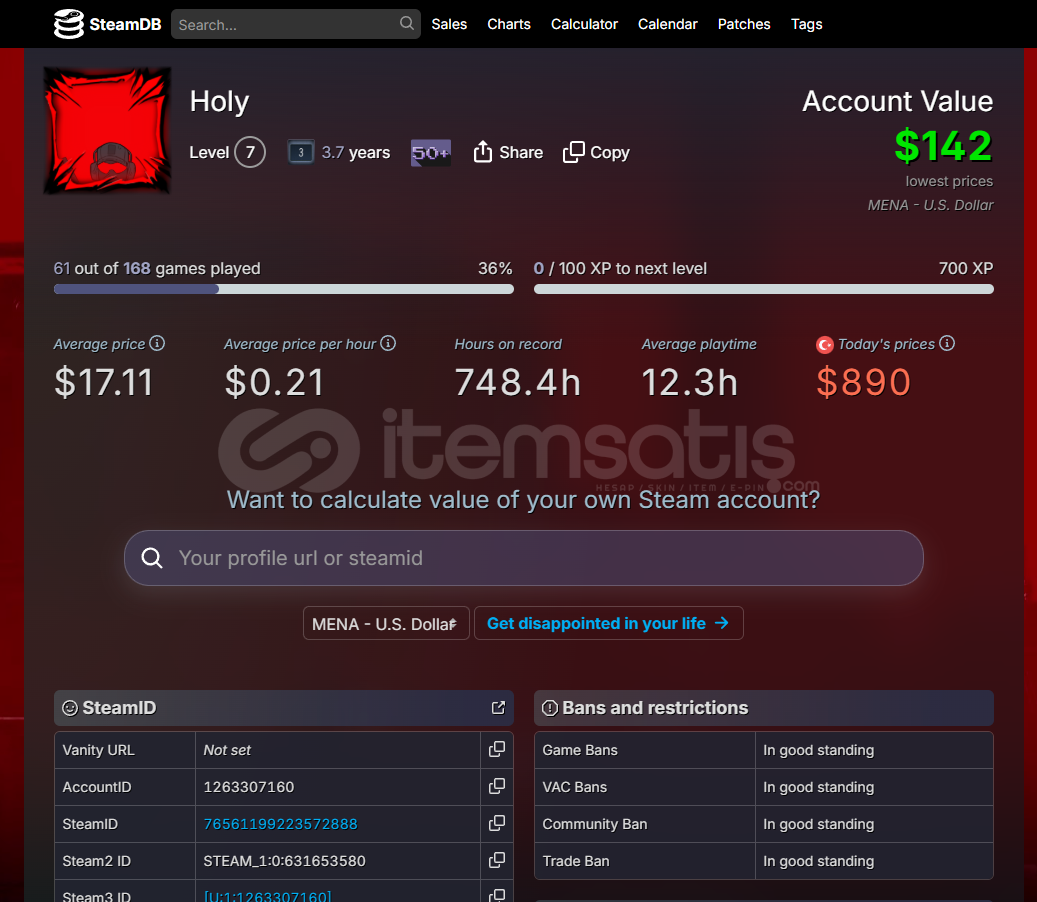Open the external link icon in the SteamID header
Viewport: 1037px width, 902px height.
tap(498, 708)
